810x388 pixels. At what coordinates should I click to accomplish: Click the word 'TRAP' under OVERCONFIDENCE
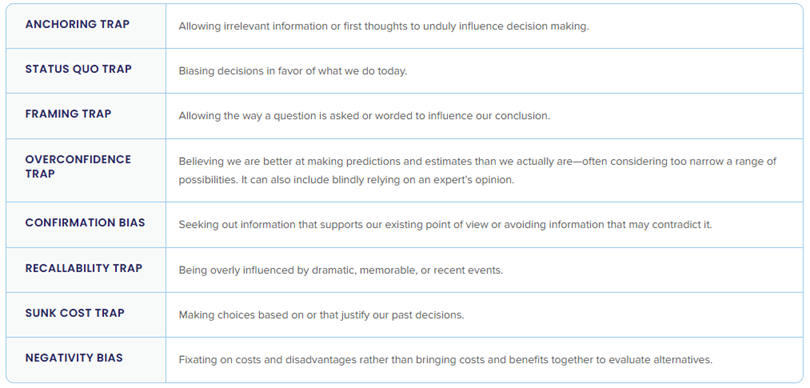point(40,174)
